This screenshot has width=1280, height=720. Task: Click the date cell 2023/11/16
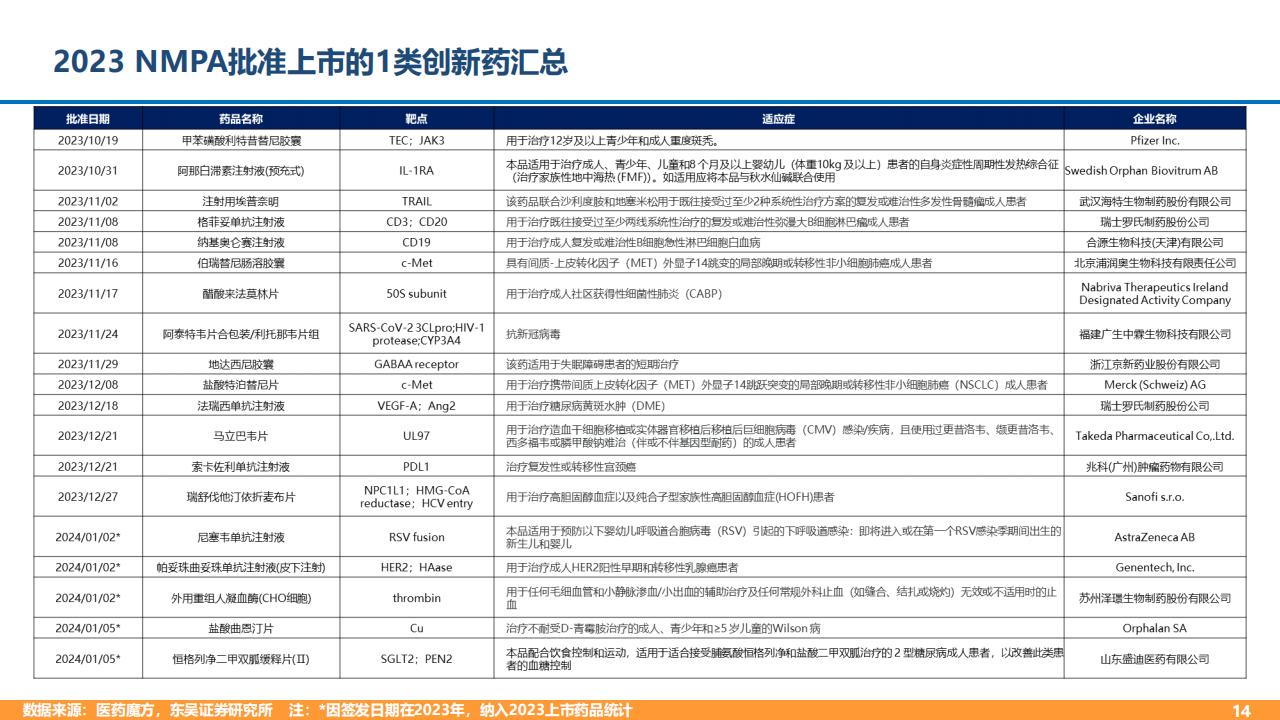88,263
